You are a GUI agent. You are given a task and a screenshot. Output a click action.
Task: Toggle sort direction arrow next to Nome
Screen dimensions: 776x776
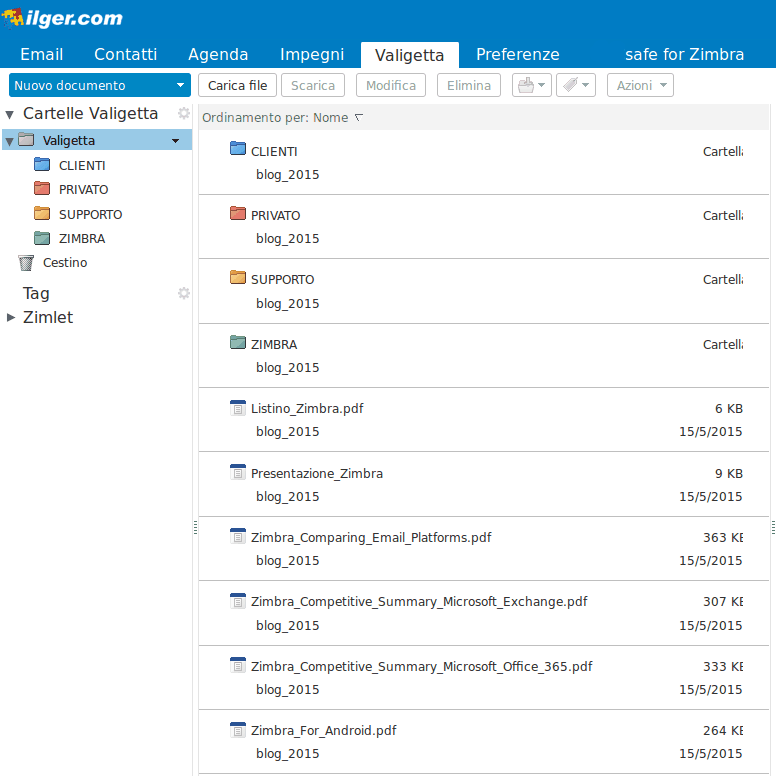click(359, 118)
